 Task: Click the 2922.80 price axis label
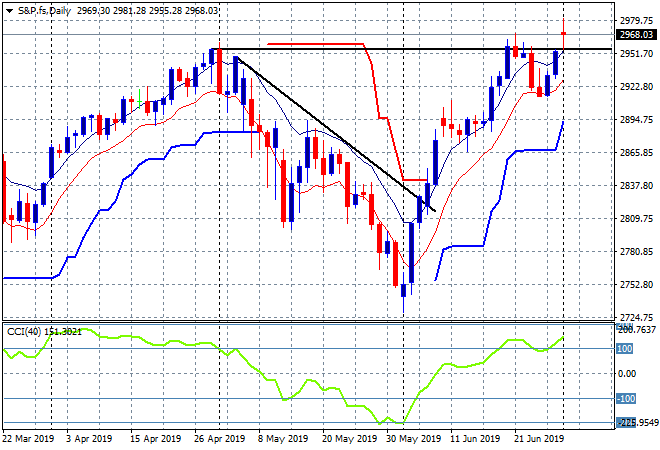pyautogui.click(x=636, y=87)
